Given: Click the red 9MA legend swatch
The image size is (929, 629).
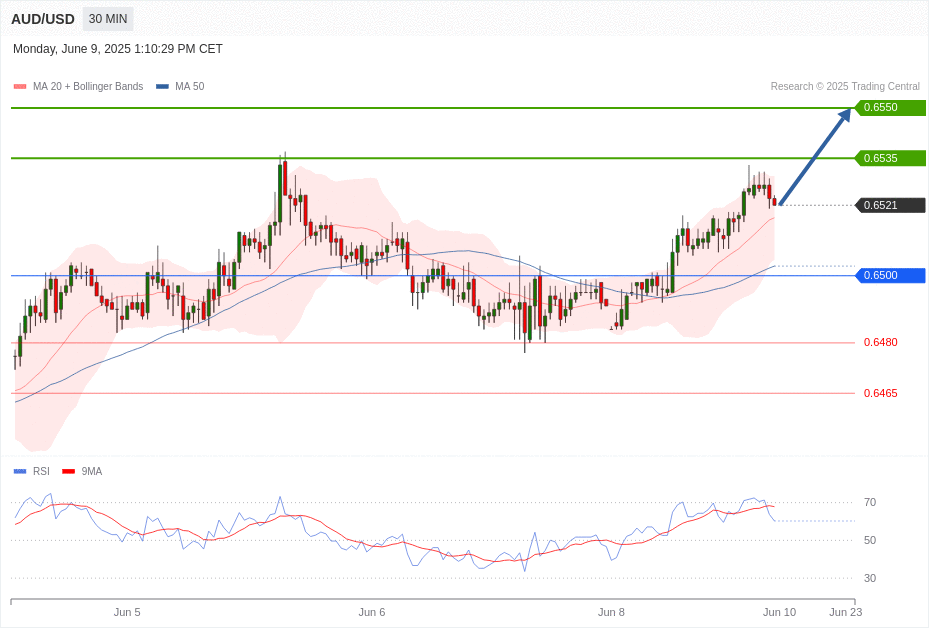Looking at the screenshot, I should (x=69, y=471).
